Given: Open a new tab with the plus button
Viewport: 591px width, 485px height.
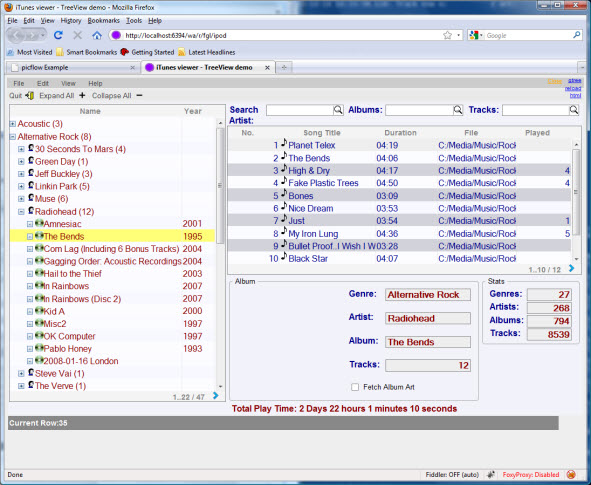Looking at the screenshot, I should coord(284,67).
